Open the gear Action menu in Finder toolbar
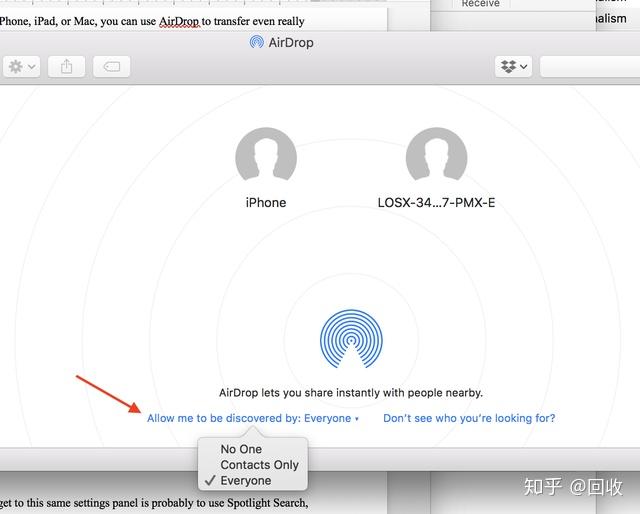 [22, 67]
